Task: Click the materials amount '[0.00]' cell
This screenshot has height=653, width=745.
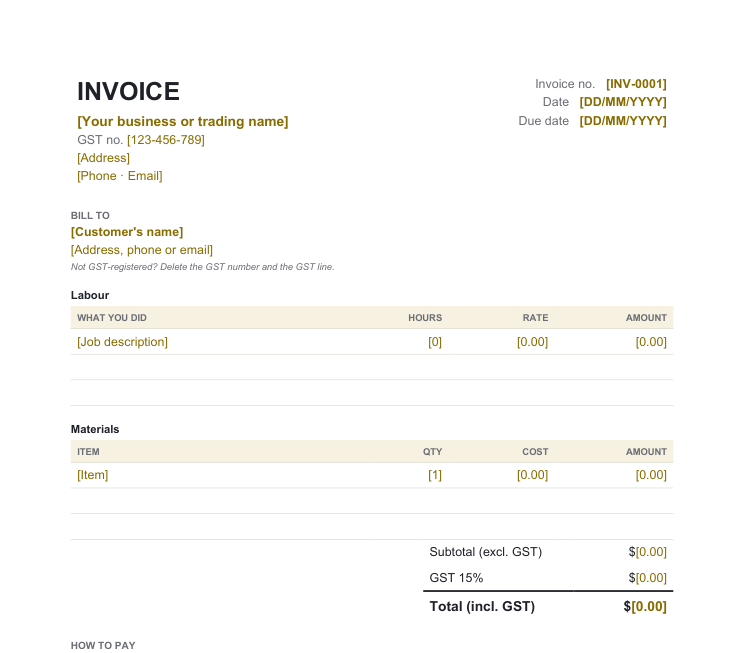Action: coord(651,475)
